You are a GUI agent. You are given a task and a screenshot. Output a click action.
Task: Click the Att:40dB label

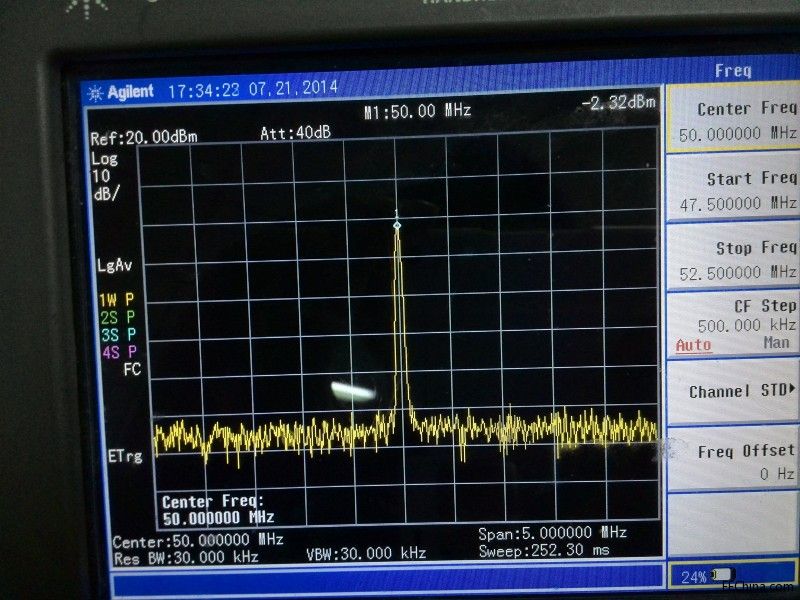point(295,133)
